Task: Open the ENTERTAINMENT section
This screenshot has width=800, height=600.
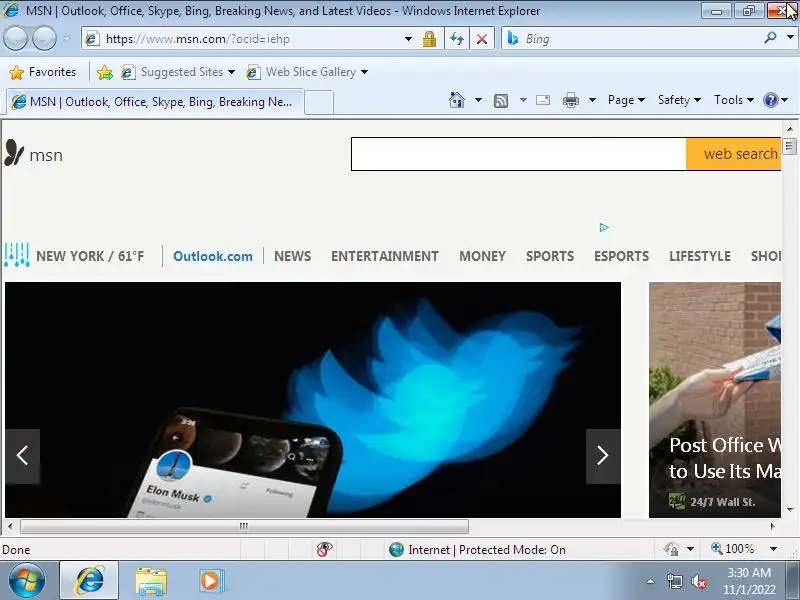Action: tap(385, 256)
